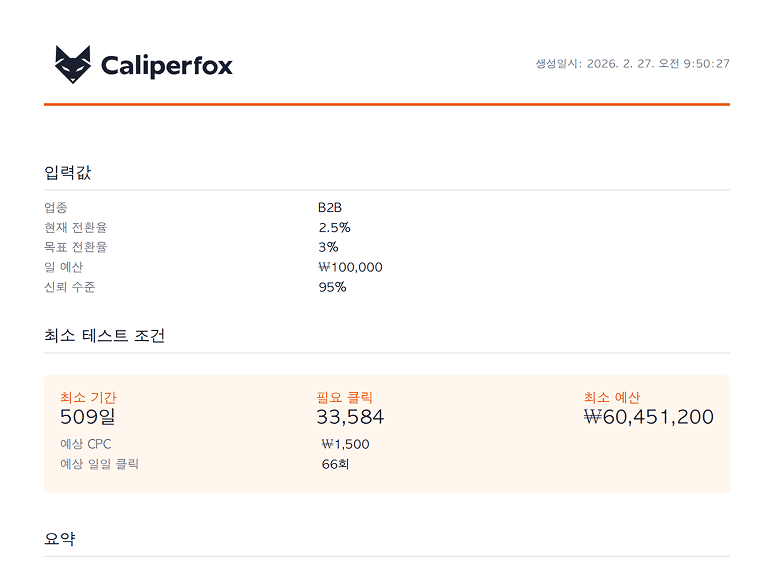Select the ₩1,500 estimated CPC value
The height and width of the screenshot is (564, 775).
tap(345, 444)
